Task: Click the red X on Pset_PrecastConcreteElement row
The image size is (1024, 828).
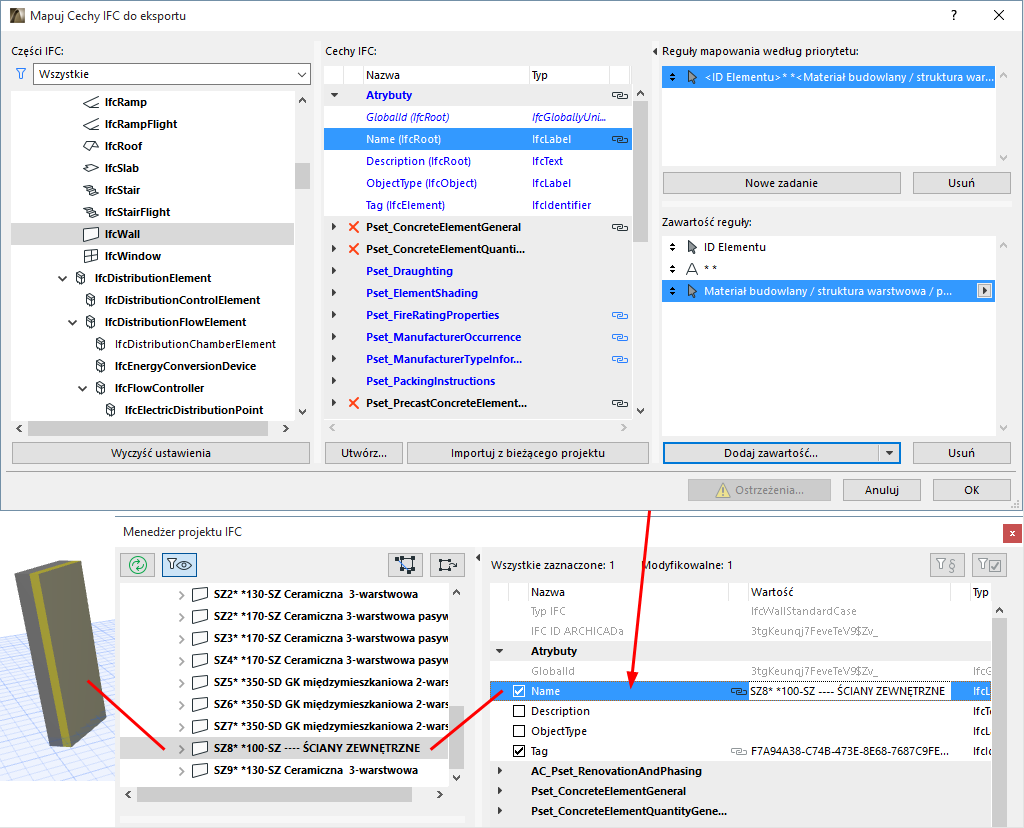Action: coord(353,403)
